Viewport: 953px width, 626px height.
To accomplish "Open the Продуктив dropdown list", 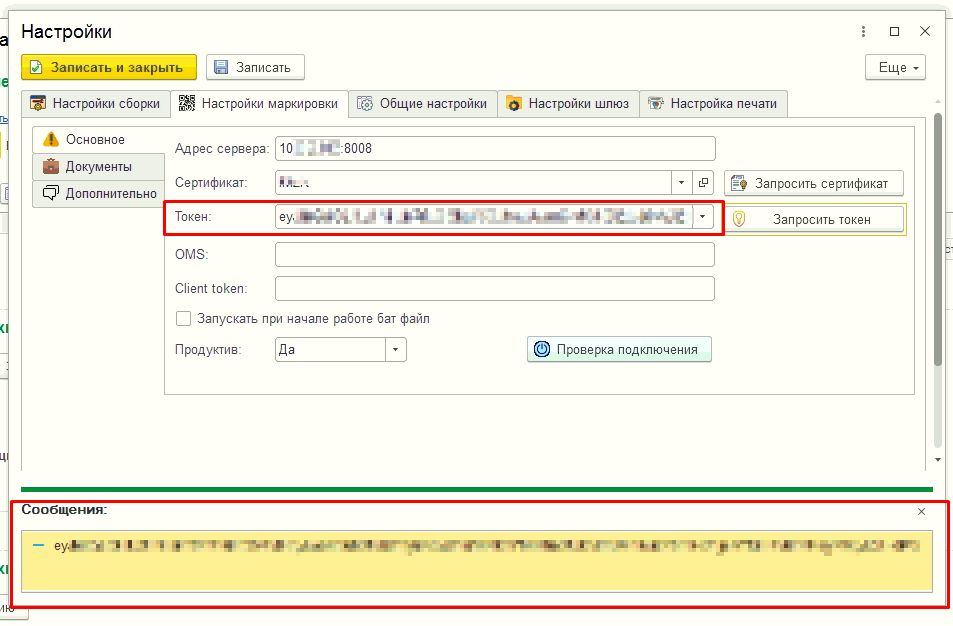I will [x=396, y=349].
